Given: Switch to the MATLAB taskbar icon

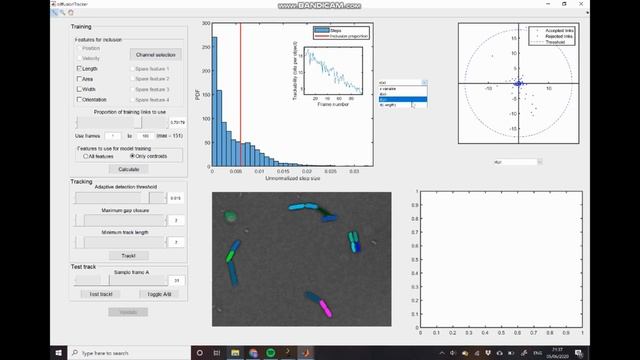Looking at the screenshot, I should 306,353.
